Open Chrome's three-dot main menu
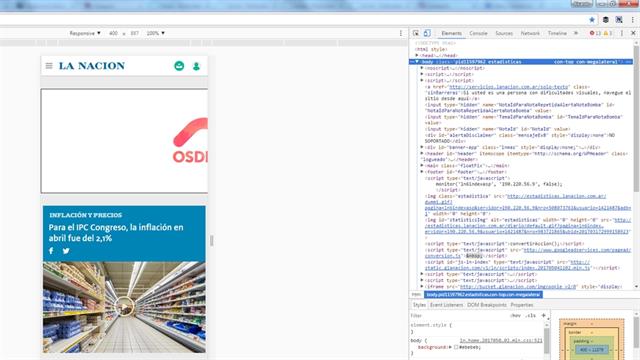640x360 pixels. (x=633, y=20)
